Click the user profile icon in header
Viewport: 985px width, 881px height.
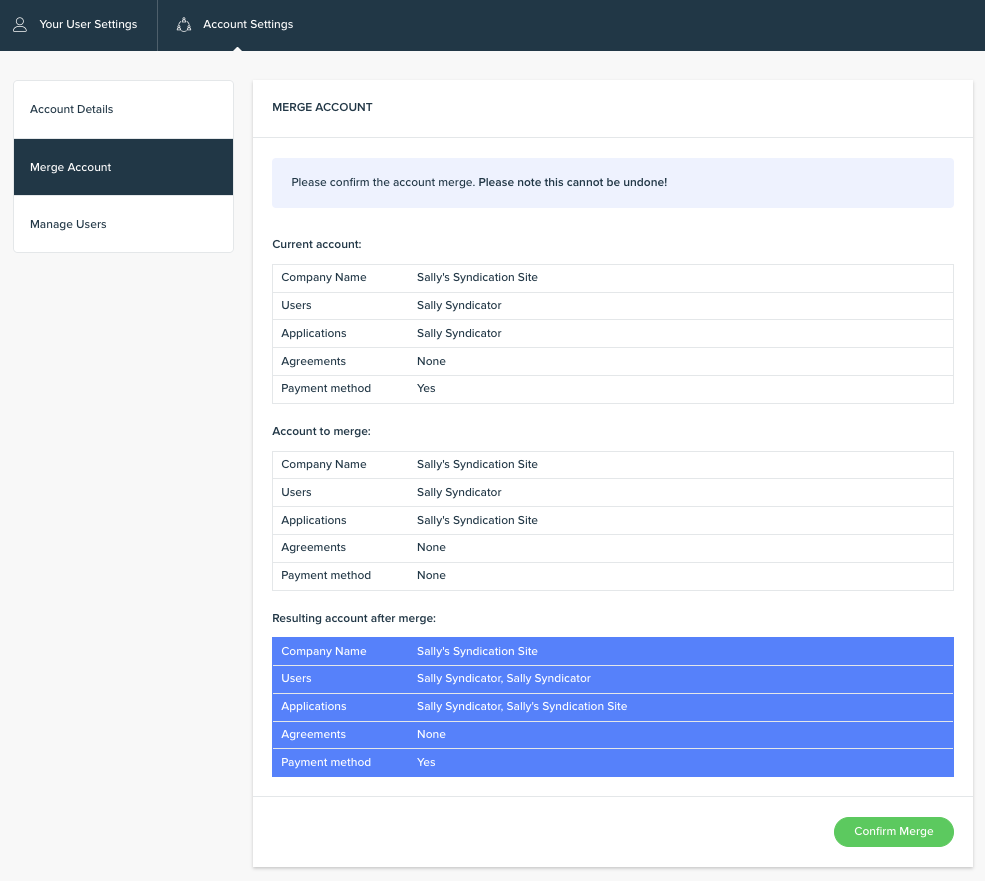click(x=20, y=25)
